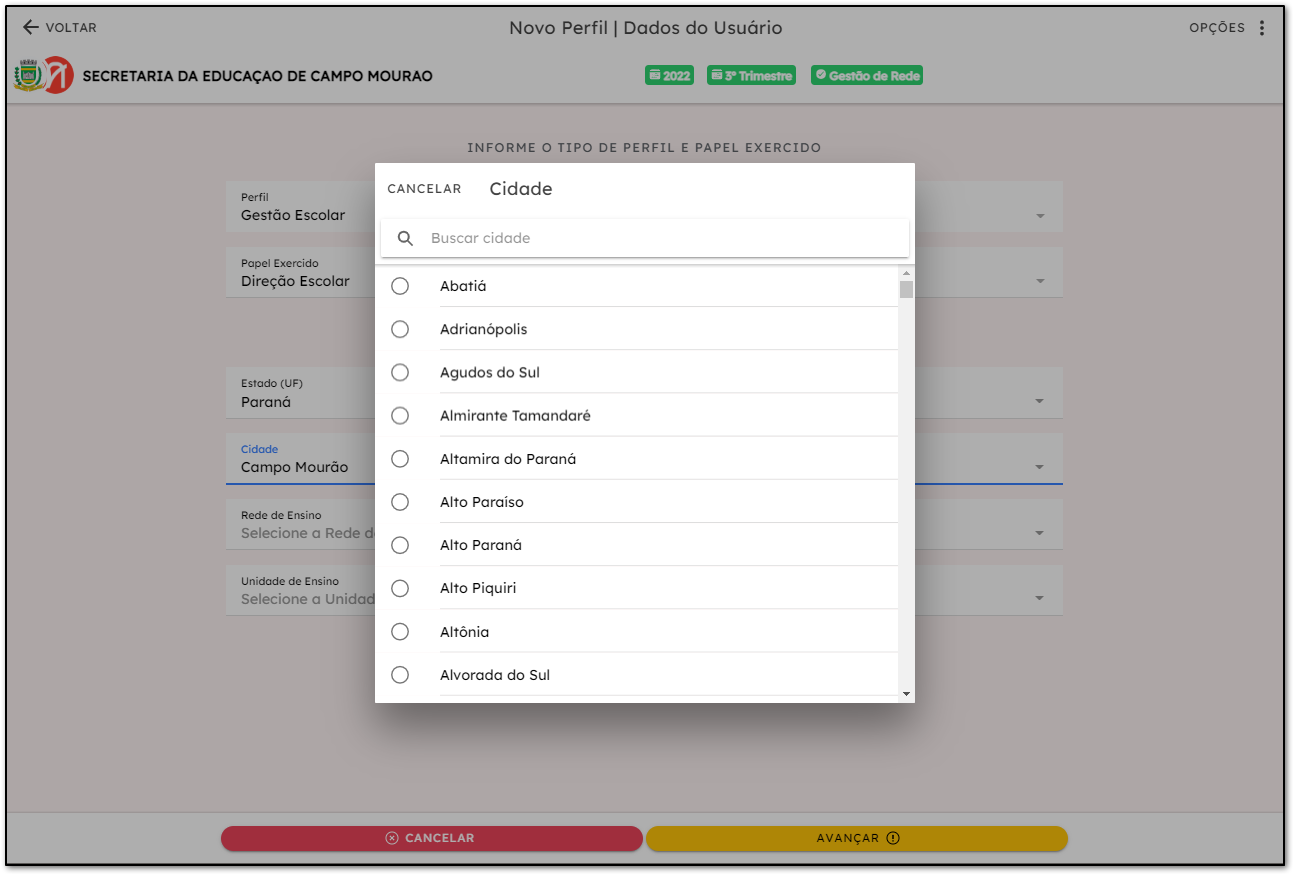Viewport: 1294px width, 875px height.
Task: Click the city list scrollbar down arrow
Action: click(x=906, y=693)
